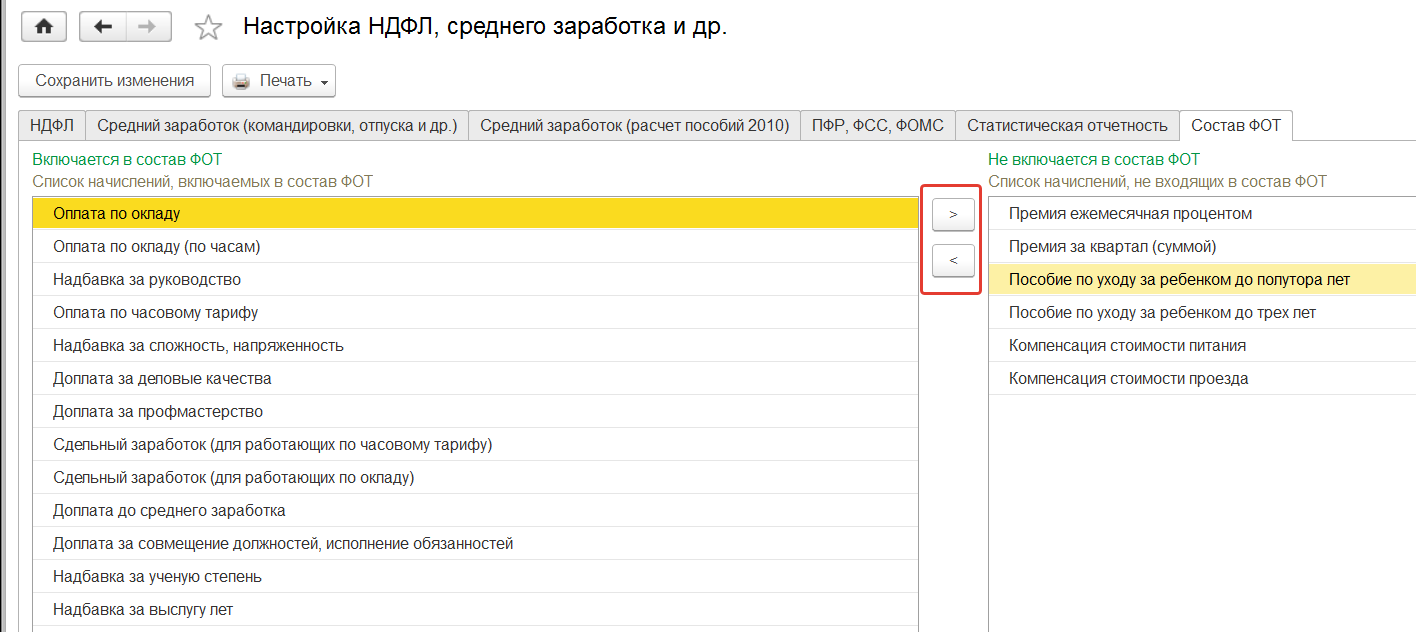Select Премия ежемесячная процентом item
Viewport: 1416px width, 632px height.
tap(1130, 214)
